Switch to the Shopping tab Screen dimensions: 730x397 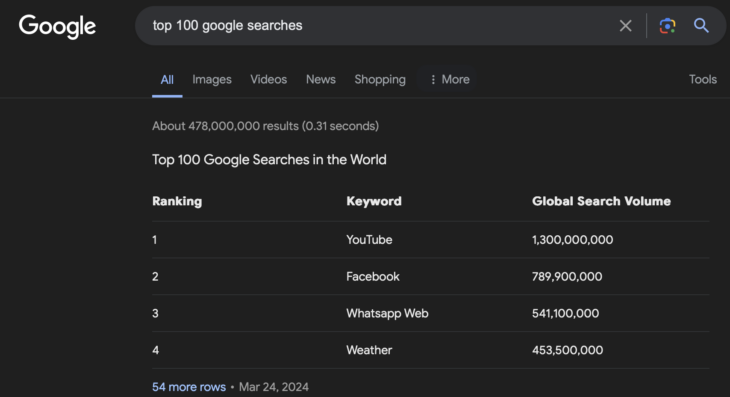pos(380,80)
